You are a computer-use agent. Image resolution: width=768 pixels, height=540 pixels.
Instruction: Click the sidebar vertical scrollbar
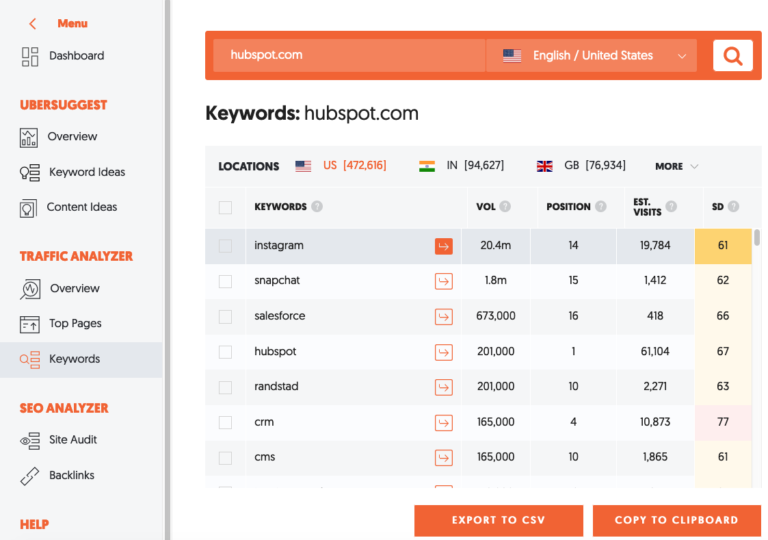pos(168,270)
